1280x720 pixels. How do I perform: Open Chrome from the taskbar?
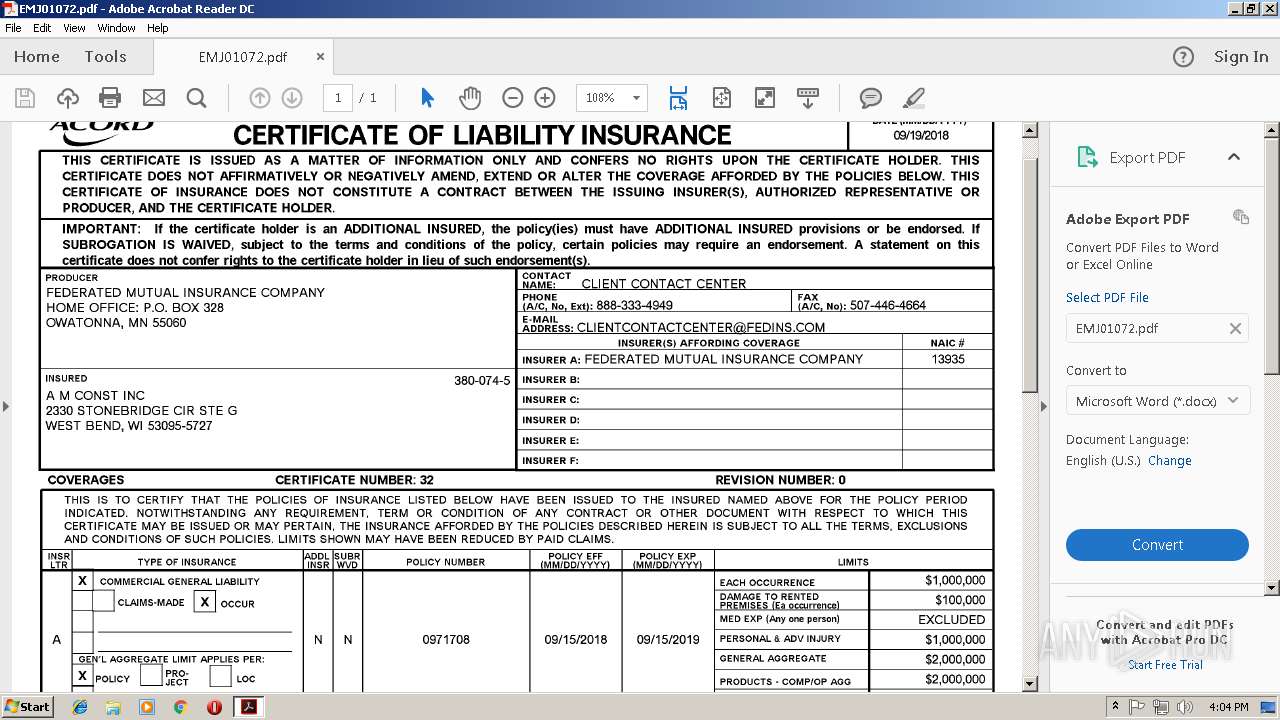click(180, 706)
